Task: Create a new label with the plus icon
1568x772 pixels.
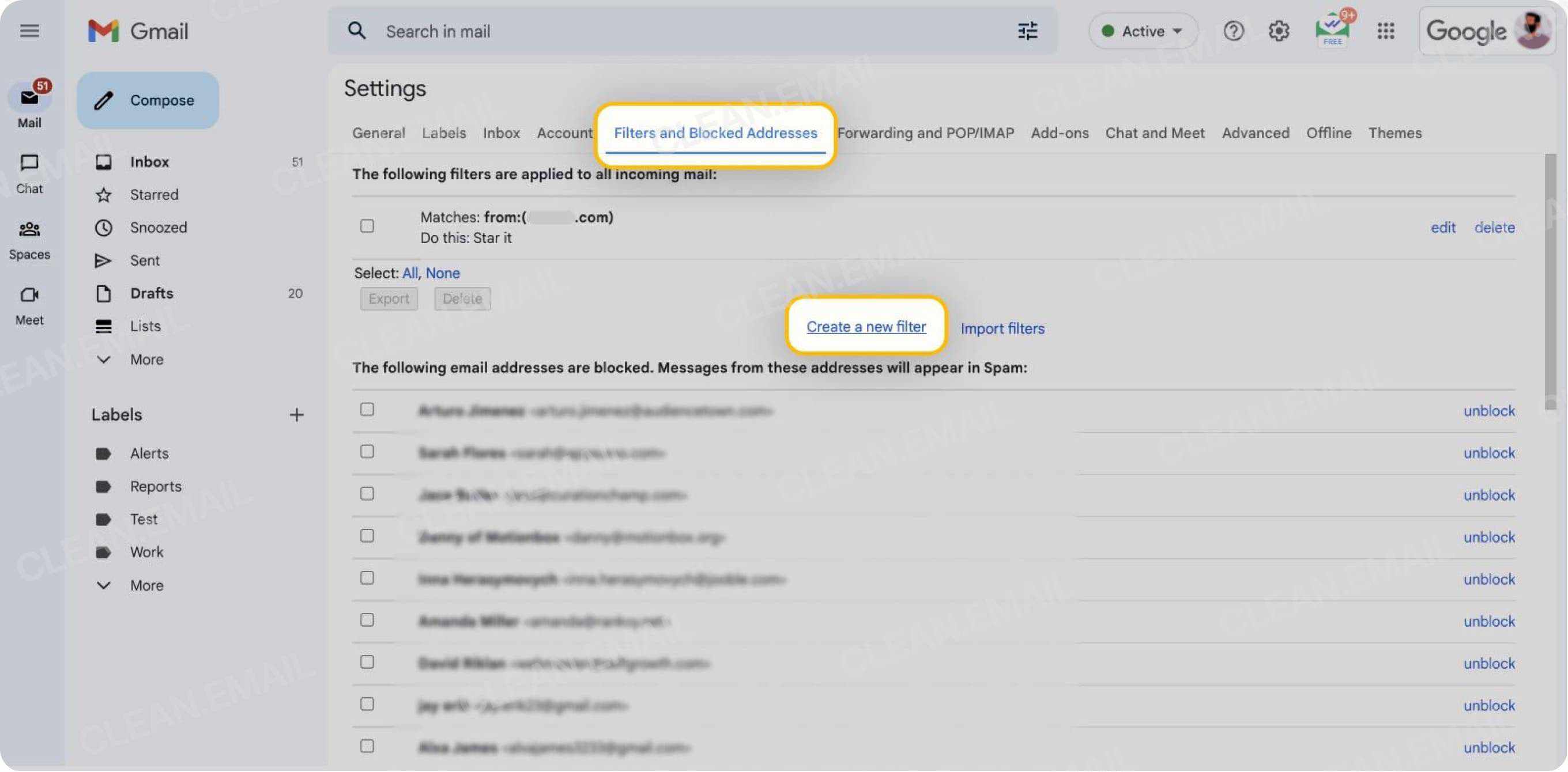Action: [x=296, y=414]
